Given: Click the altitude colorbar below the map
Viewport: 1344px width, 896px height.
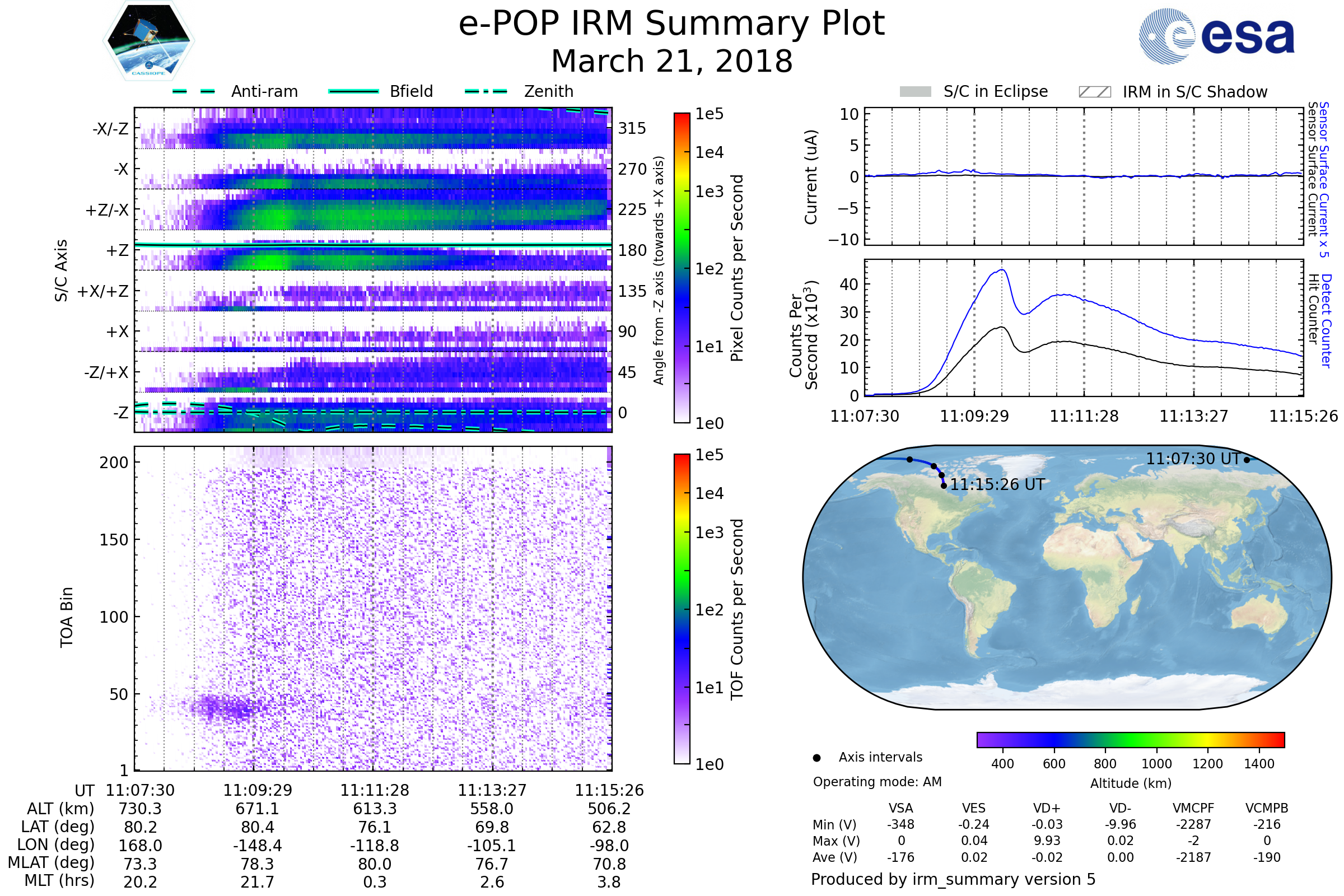Looking at the screenshot, I should (1130, 739).
